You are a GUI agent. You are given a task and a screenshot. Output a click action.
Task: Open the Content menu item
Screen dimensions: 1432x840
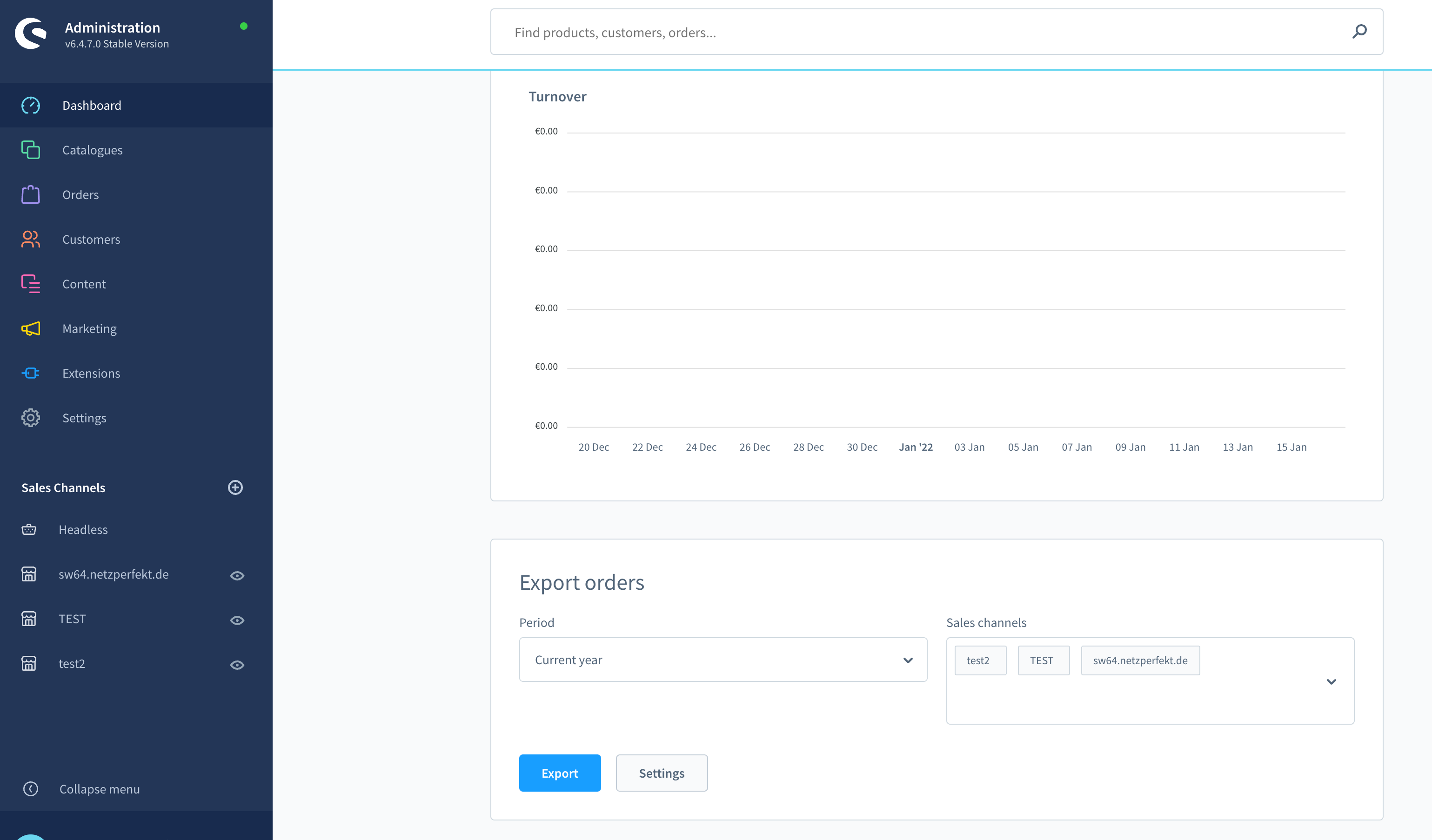(x=136, y=284)
